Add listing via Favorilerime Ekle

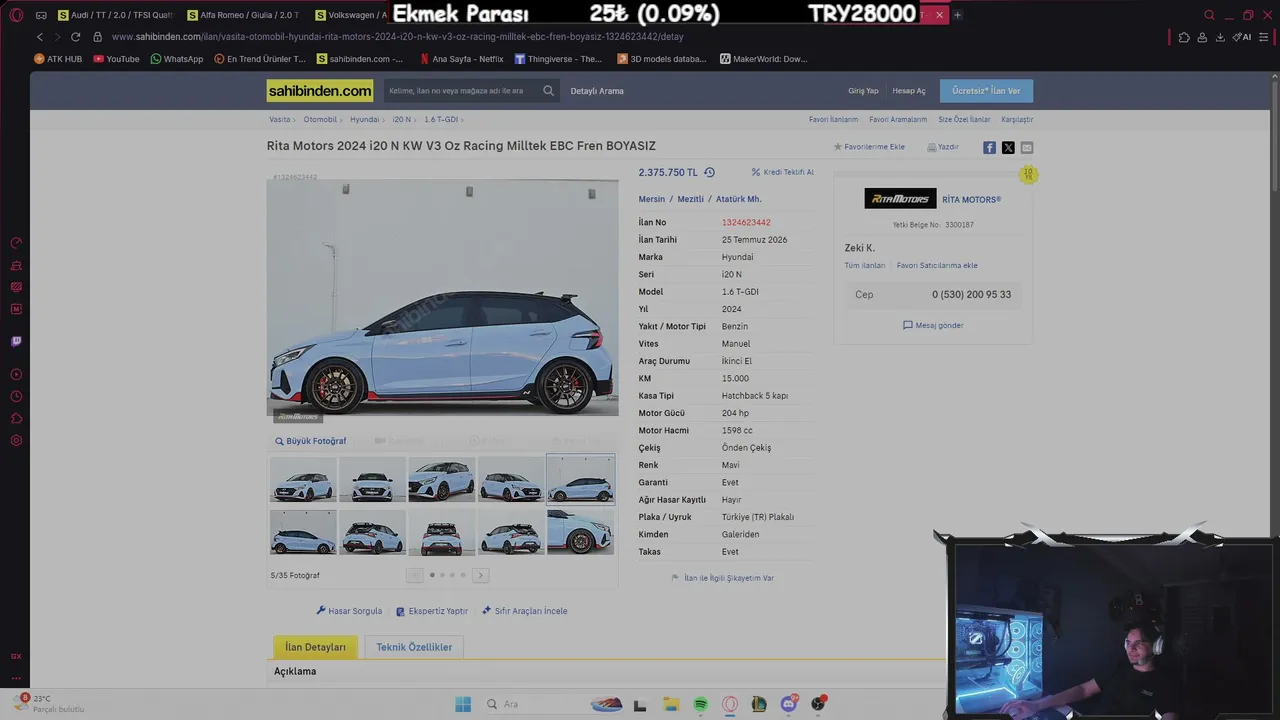(869, 147)
